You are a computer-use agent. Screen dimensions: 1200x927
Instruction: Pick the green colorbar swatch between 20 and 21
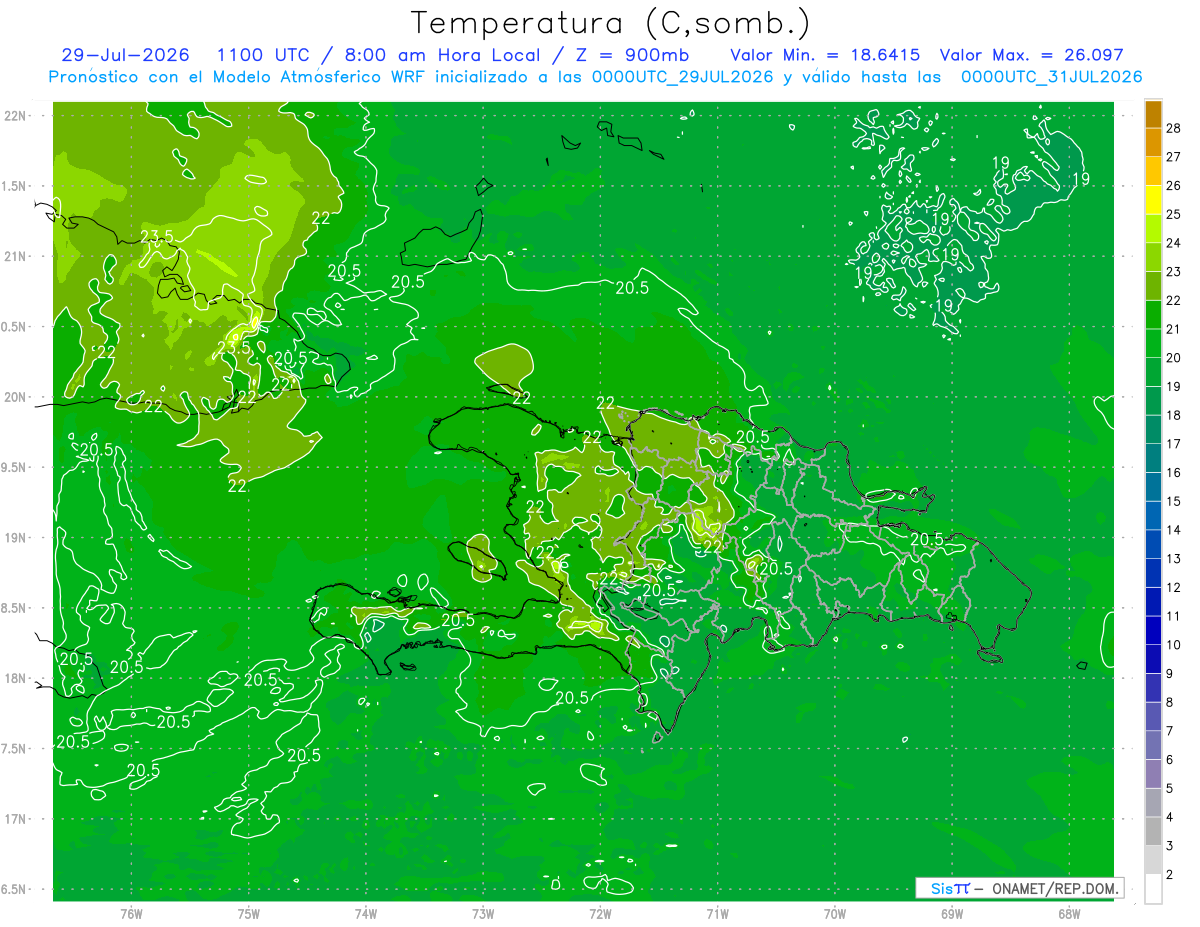pyautogui.click(x=1153, y=343)
